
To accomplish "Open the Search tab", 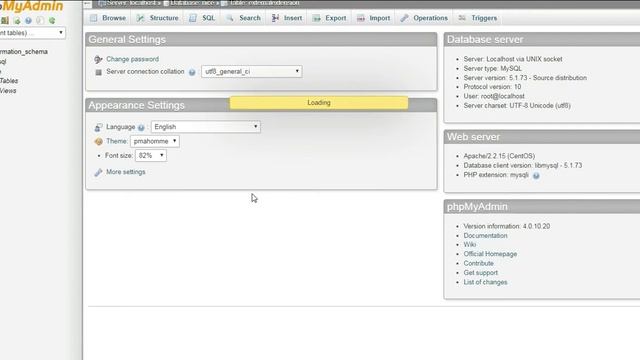I will point(244,18).
